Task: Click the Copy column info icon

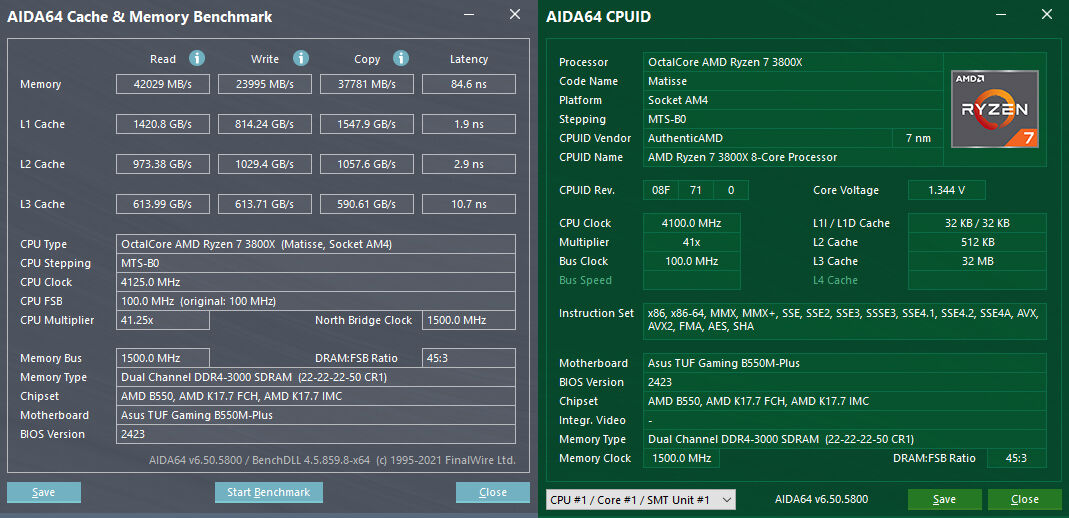Action: coord(401,59)
